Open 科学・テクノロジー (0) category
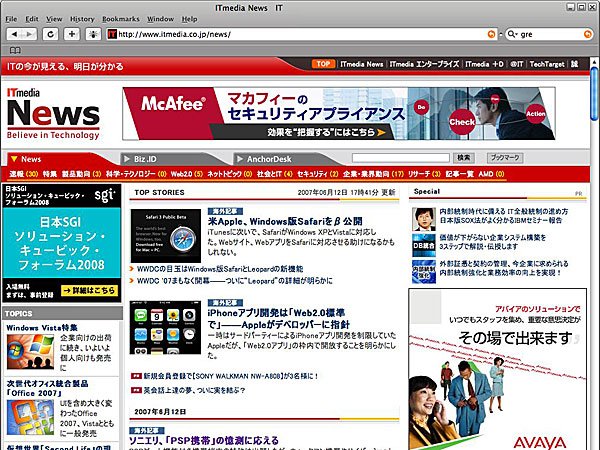600x450 pixels. click(x=136, y=174)
